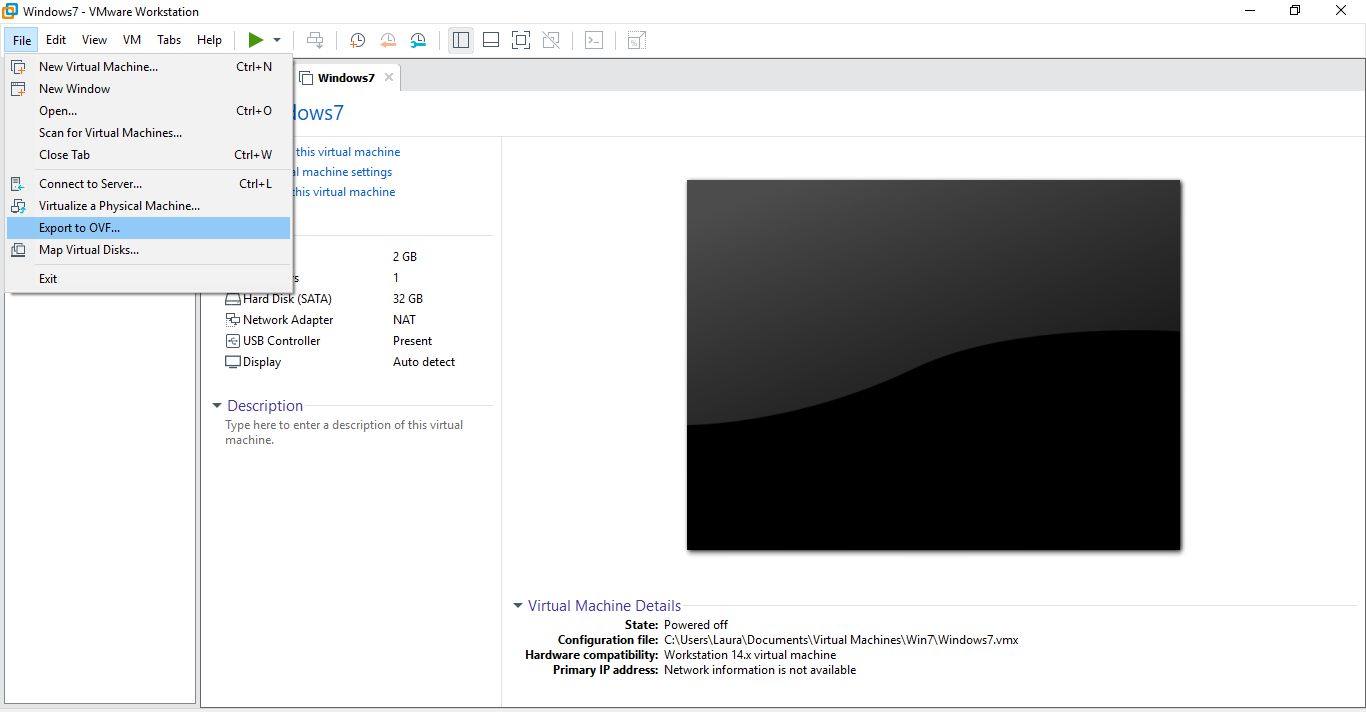The width and height of the screenshot is (1366, 712).
Task: Open the Edit menu
Action: (56, 40)
